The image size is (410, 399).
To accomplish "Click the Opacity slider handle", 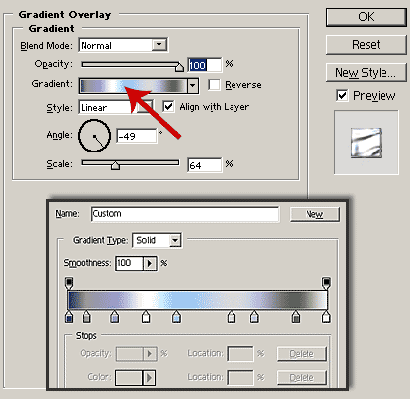I will [179, 67].
